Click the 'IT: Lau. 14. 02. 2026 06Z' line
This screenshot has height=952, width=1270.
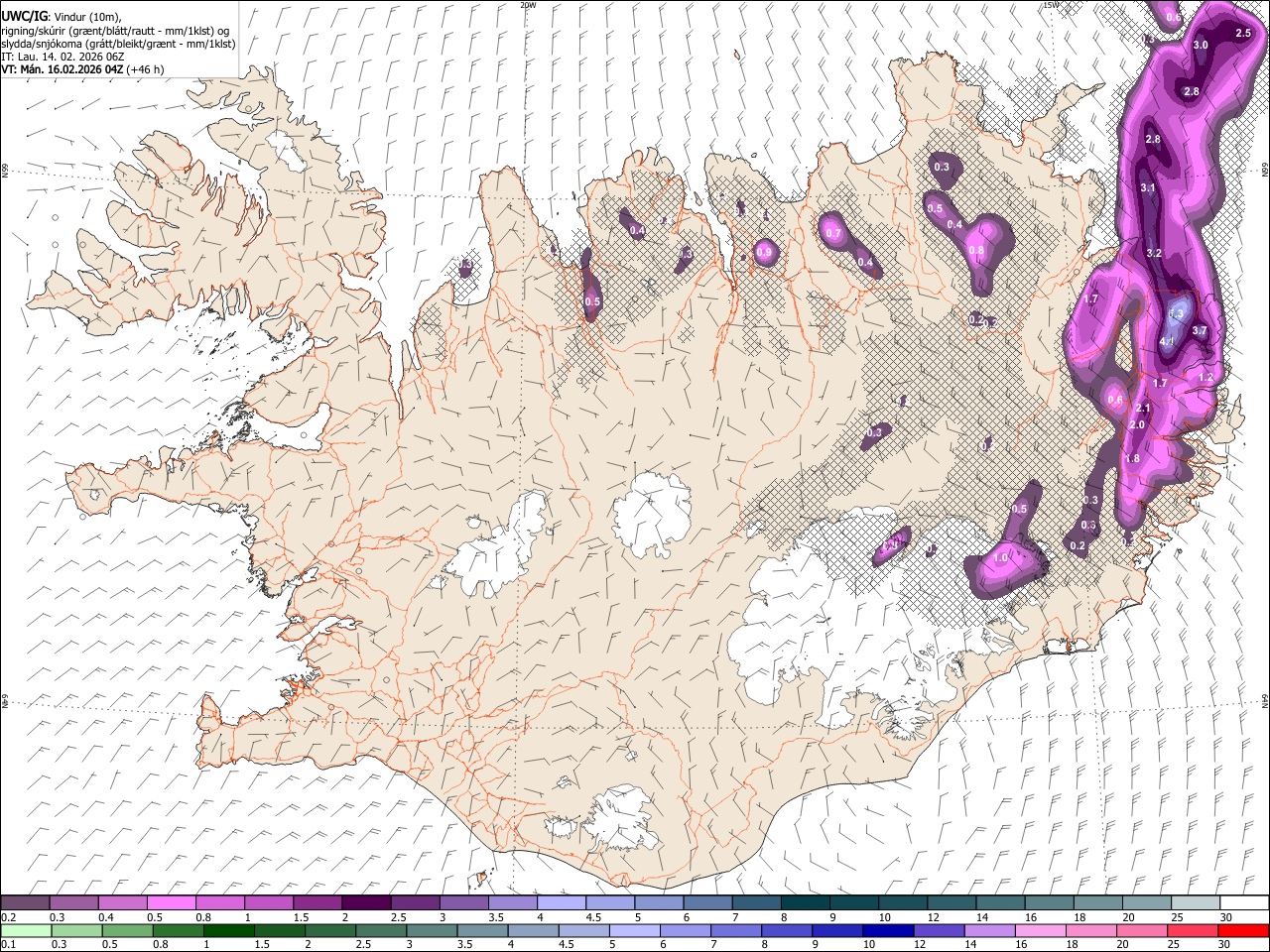(x=63, y=58)
